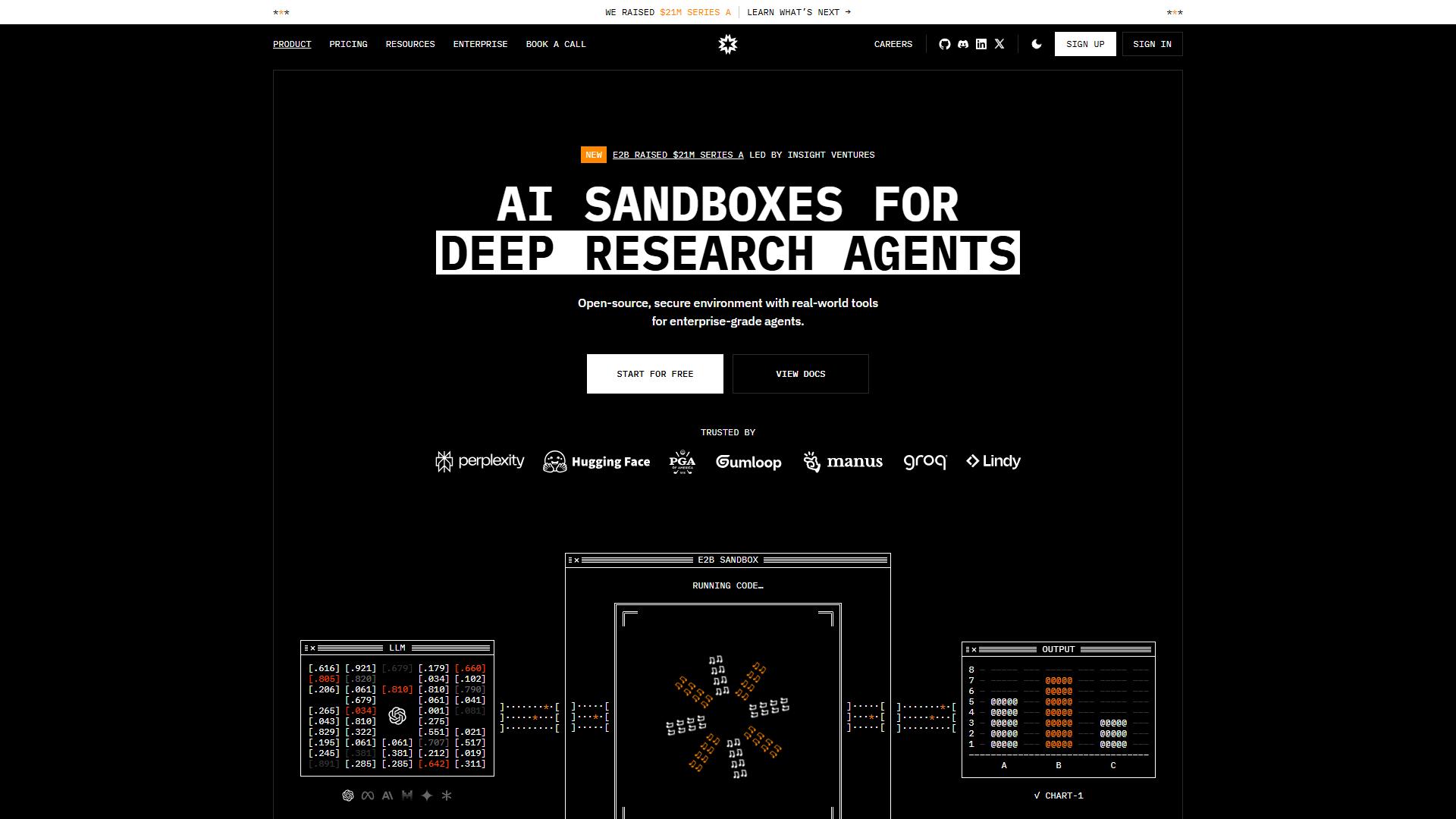The height and width of the screenshot is (819, 1456).
Task: Click the [.616] value in LLM panel
Action: (x=325, y=668)
